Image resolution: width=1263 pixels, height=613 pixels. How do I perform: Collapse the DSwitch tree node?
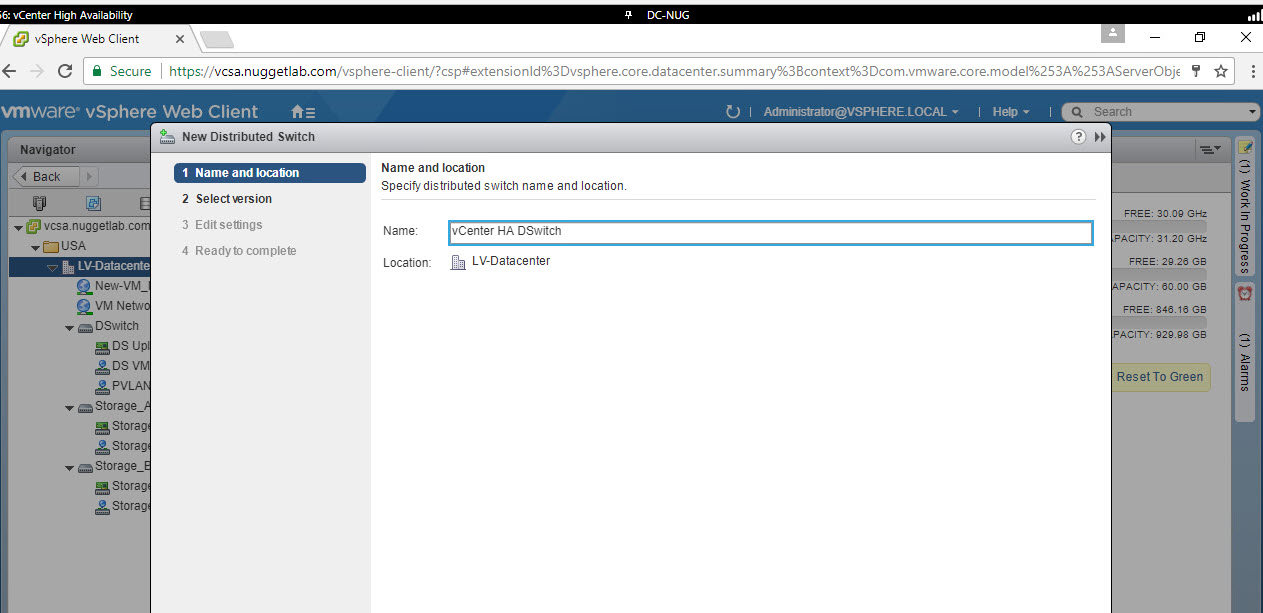tap(70, 327)
